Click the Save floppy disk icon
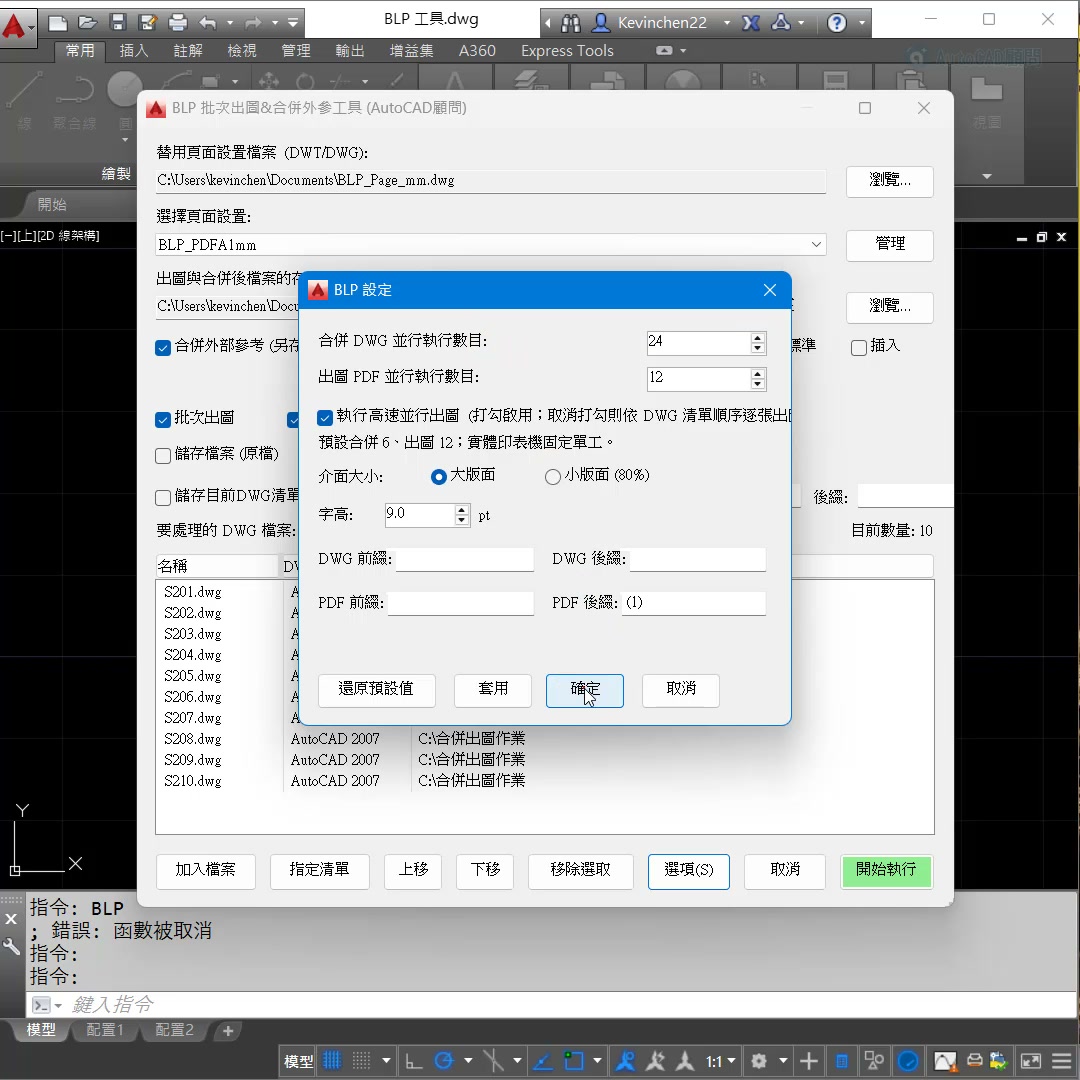The height and width of the screenshot is (1080, 1080). pyautogui.click(x=118, y=23)
